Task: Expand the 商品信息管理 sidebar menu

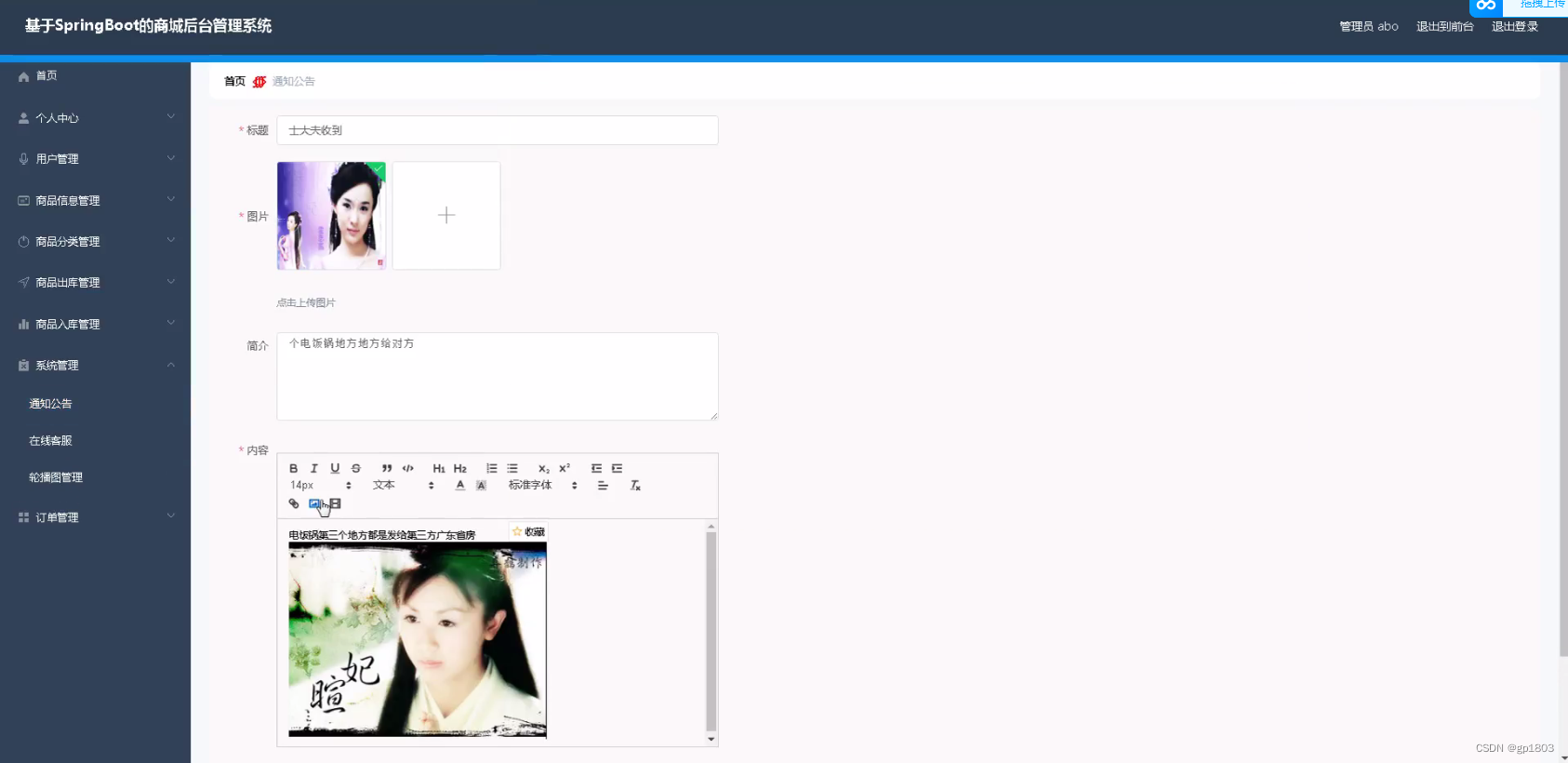Action: 95,201
